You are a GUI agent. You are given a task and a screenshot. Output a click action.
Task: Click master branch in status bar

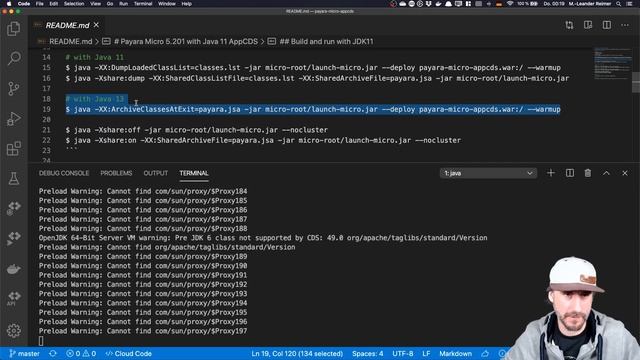pyautogui.click(x=24, y=353)
